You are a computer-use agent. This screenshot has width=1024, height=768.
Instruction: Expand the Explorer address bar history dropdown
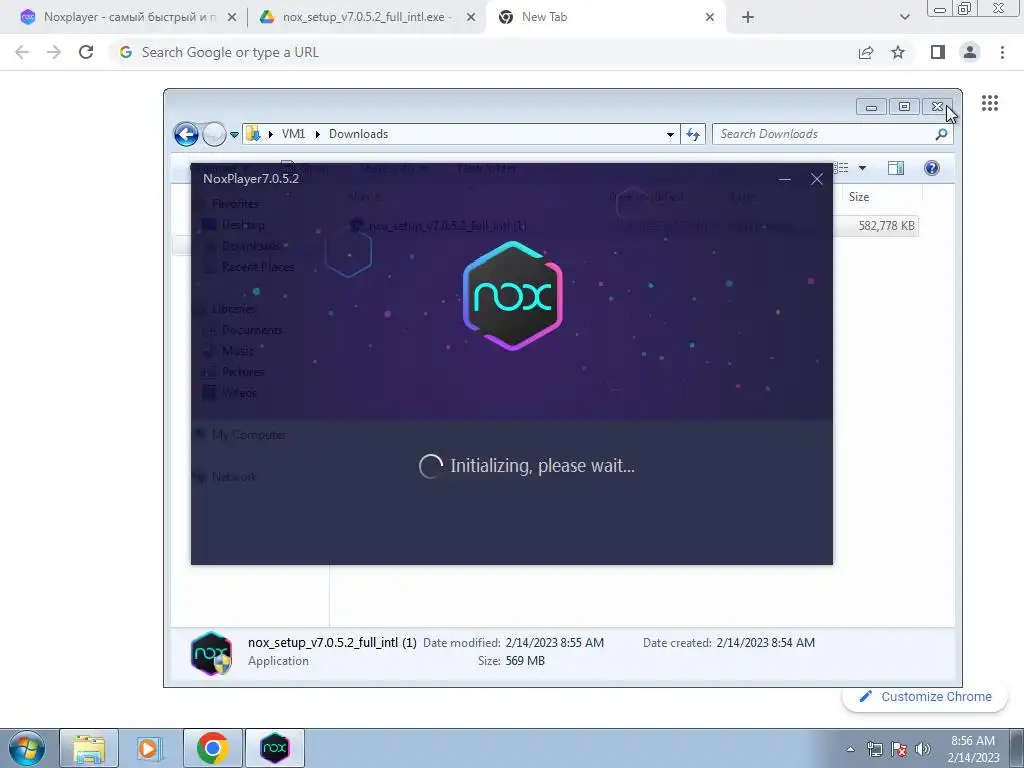point(670,135)
